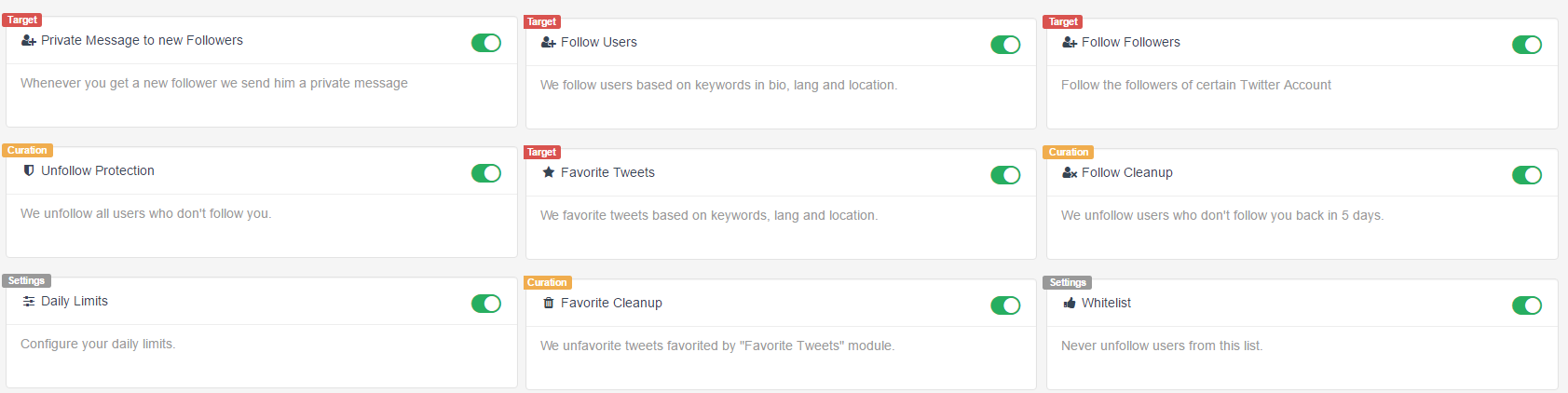The image size is (1568, 393).
Task: Click the Favorite Tweets star icon
Action: pos(548,173)
